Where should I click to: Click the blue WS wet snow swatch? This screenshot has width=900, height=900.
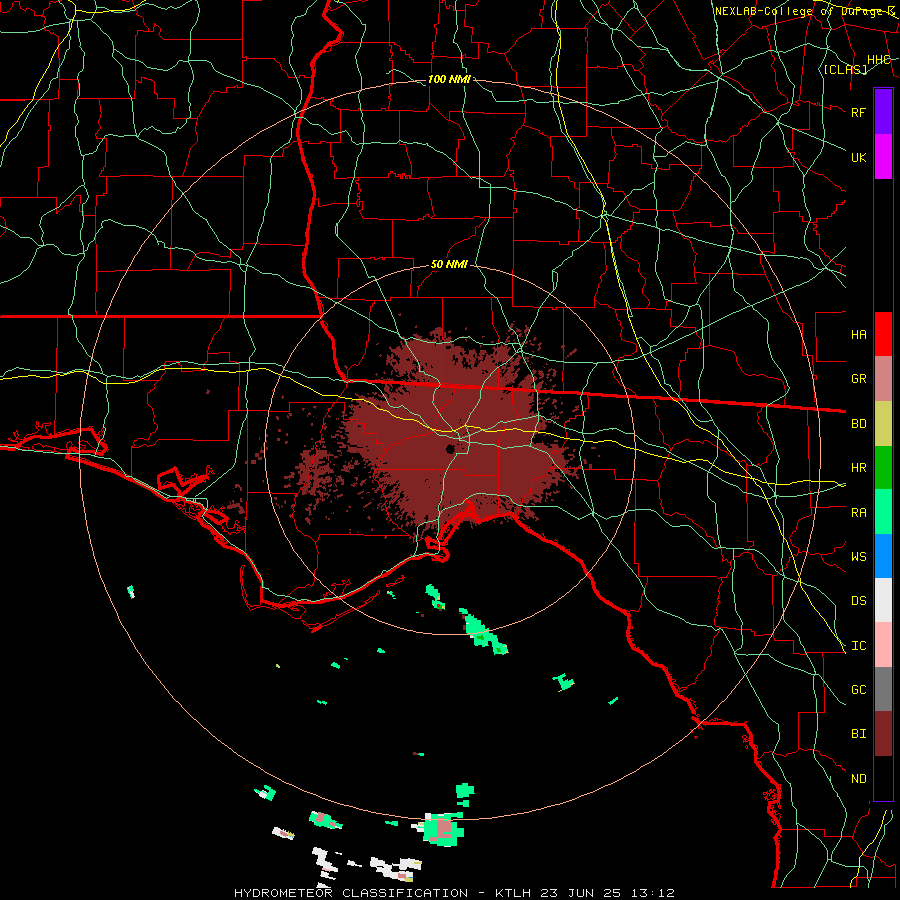tap(883, 556)
